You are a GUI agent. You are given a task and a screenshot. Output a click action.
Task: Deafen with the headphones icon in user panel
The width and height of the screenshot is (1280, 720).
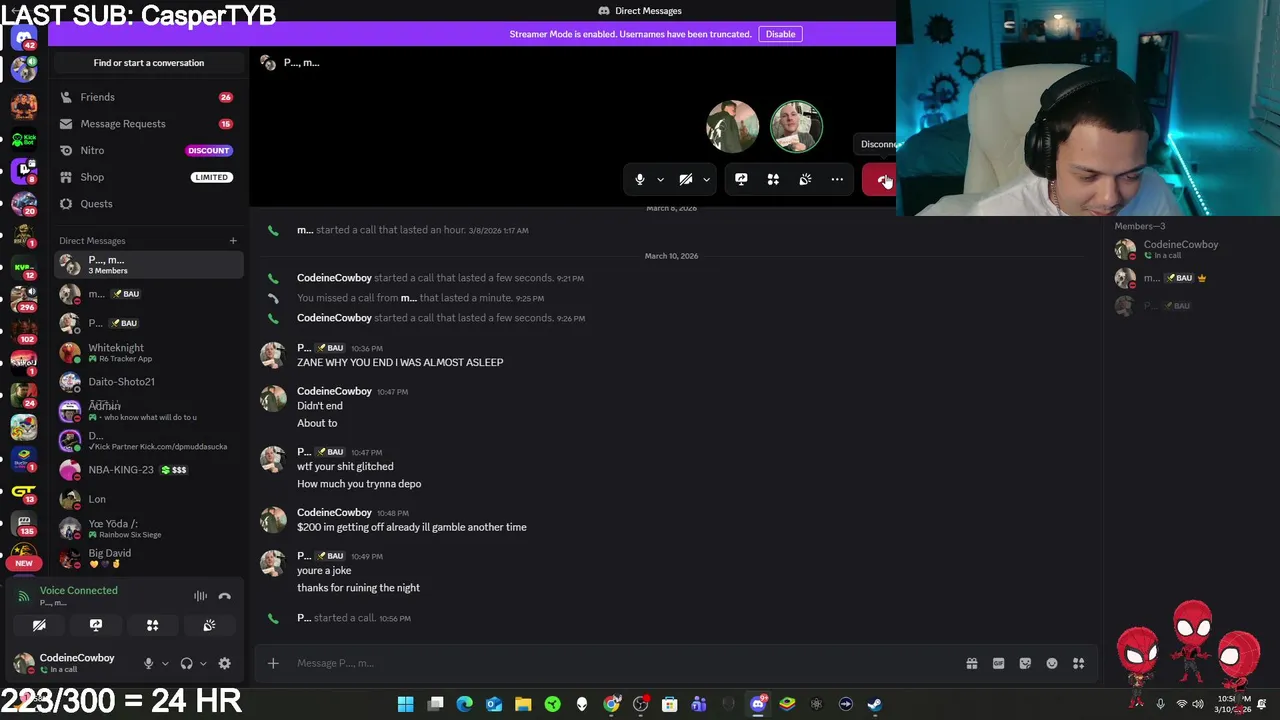click(186, 663)
